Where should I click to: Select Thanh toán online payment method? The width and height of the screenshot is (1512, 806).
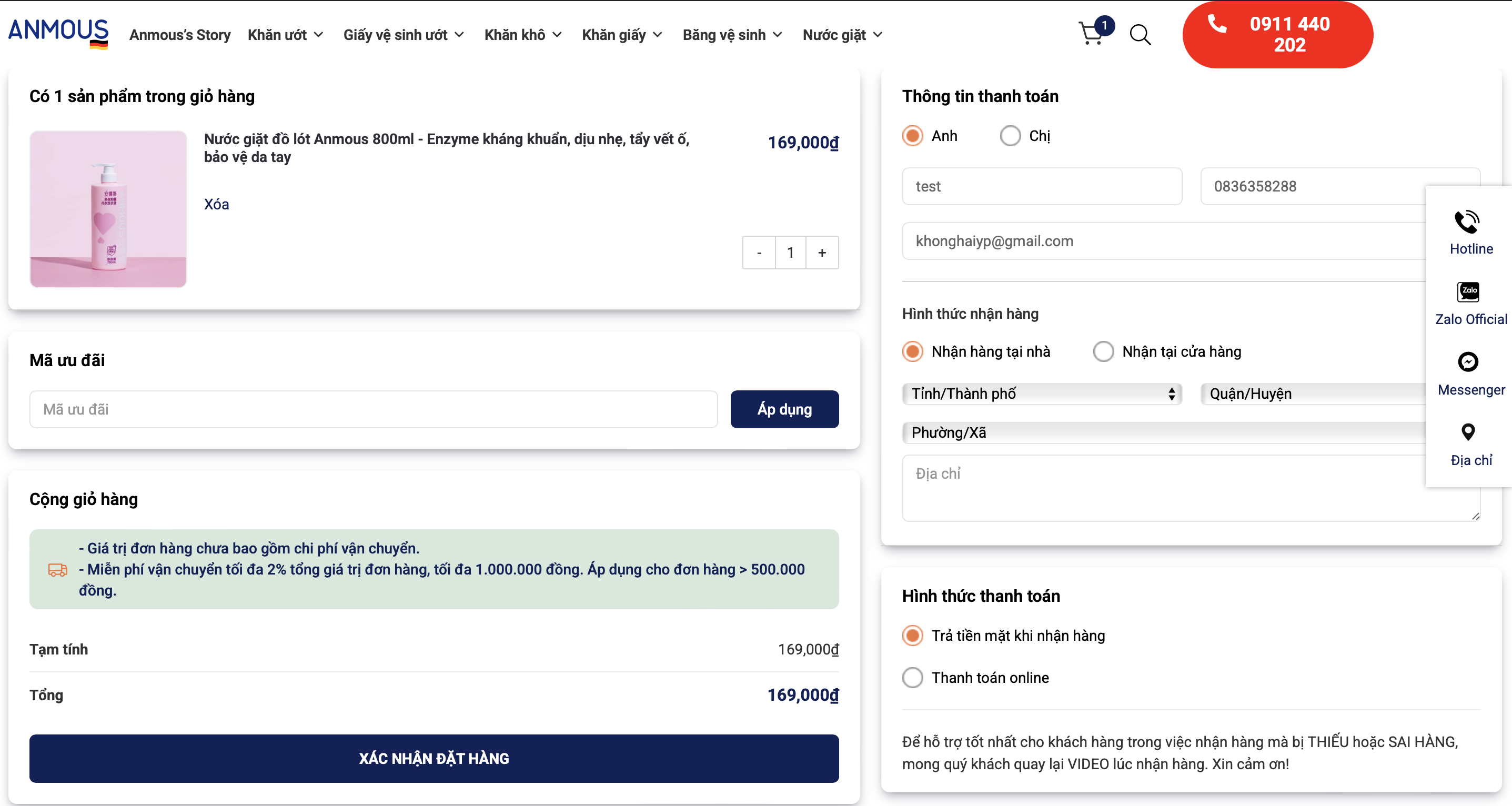coord(913,678)
